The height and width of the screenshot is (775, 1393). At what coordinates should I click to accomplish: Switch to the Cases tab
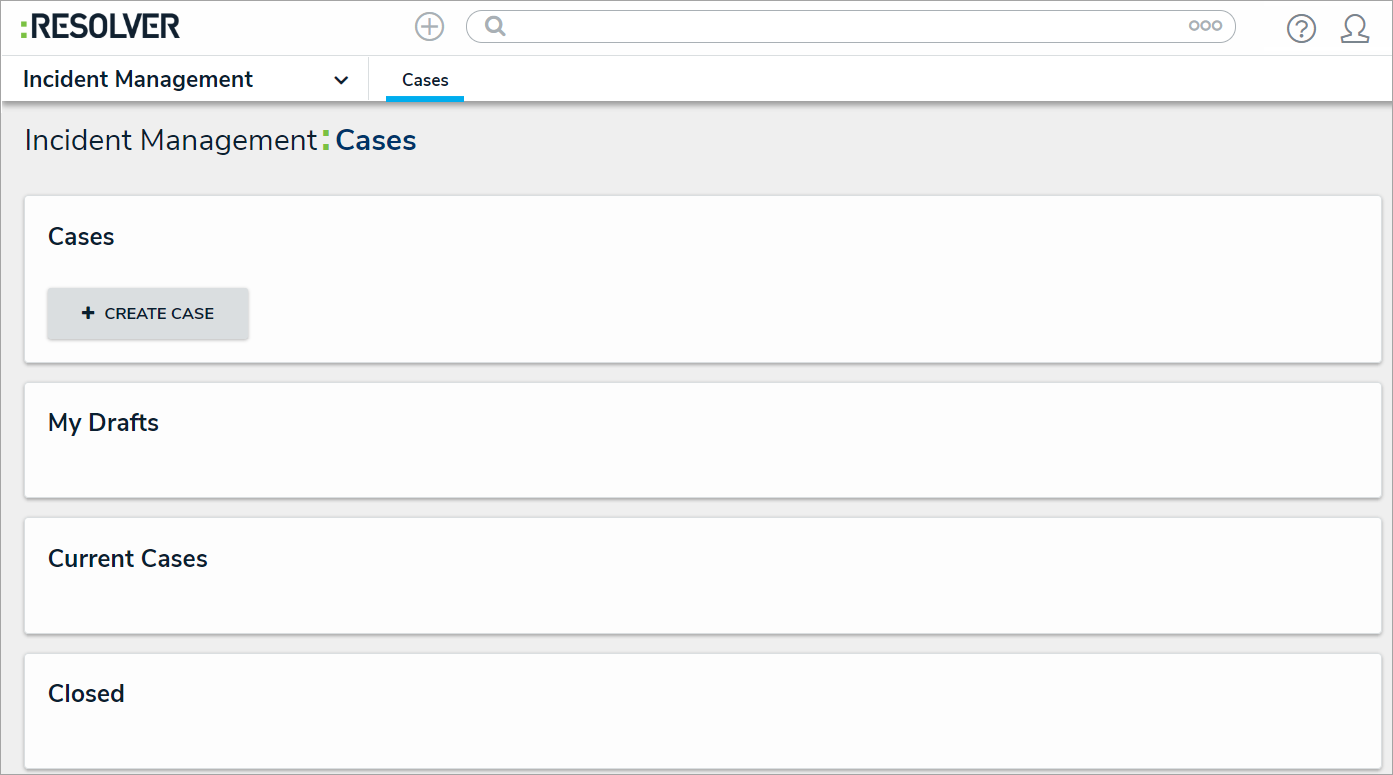425,80
